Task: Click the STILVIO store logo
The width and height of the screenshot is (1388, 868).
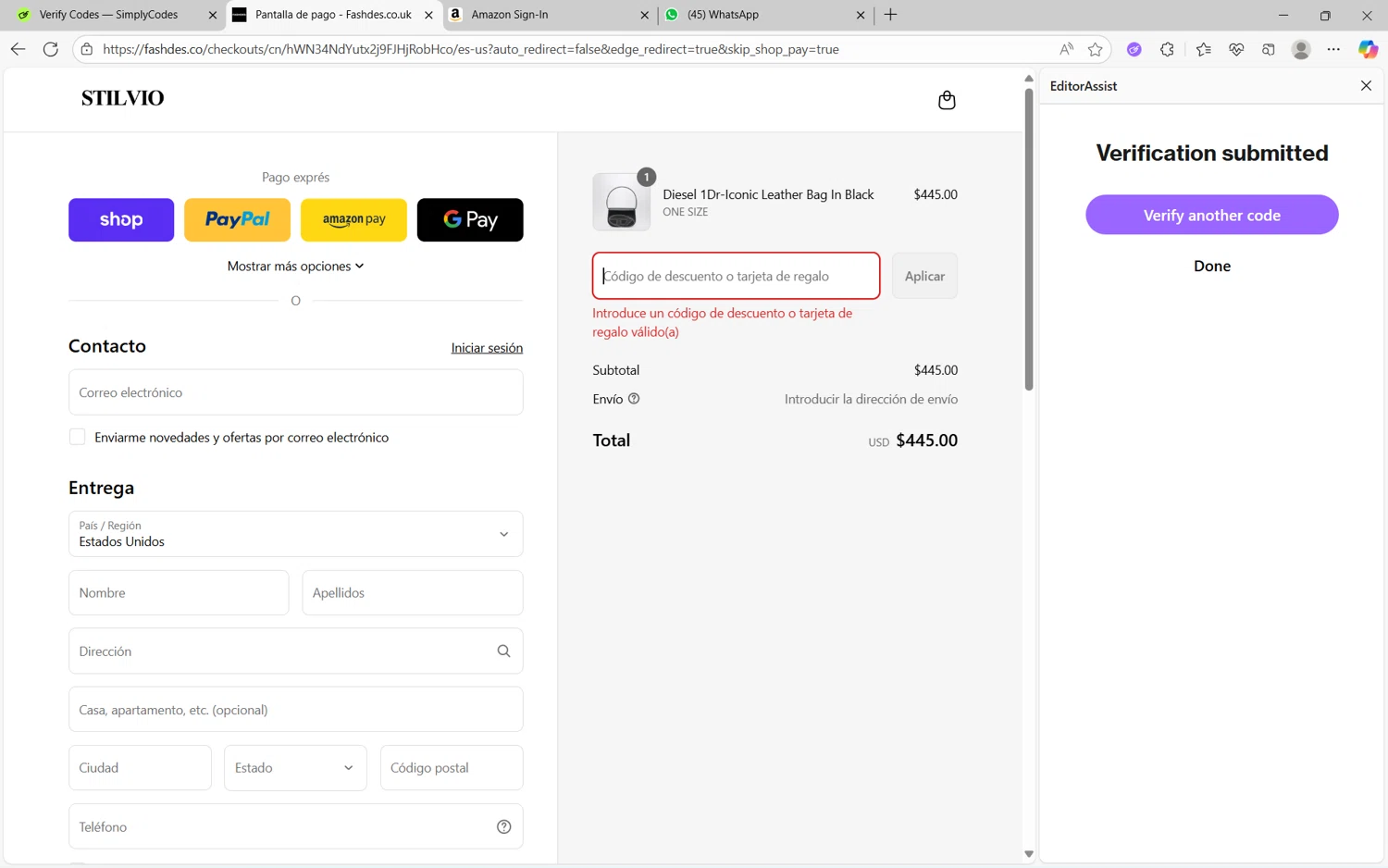Action: pyautogui.click(x=122, y=98)
